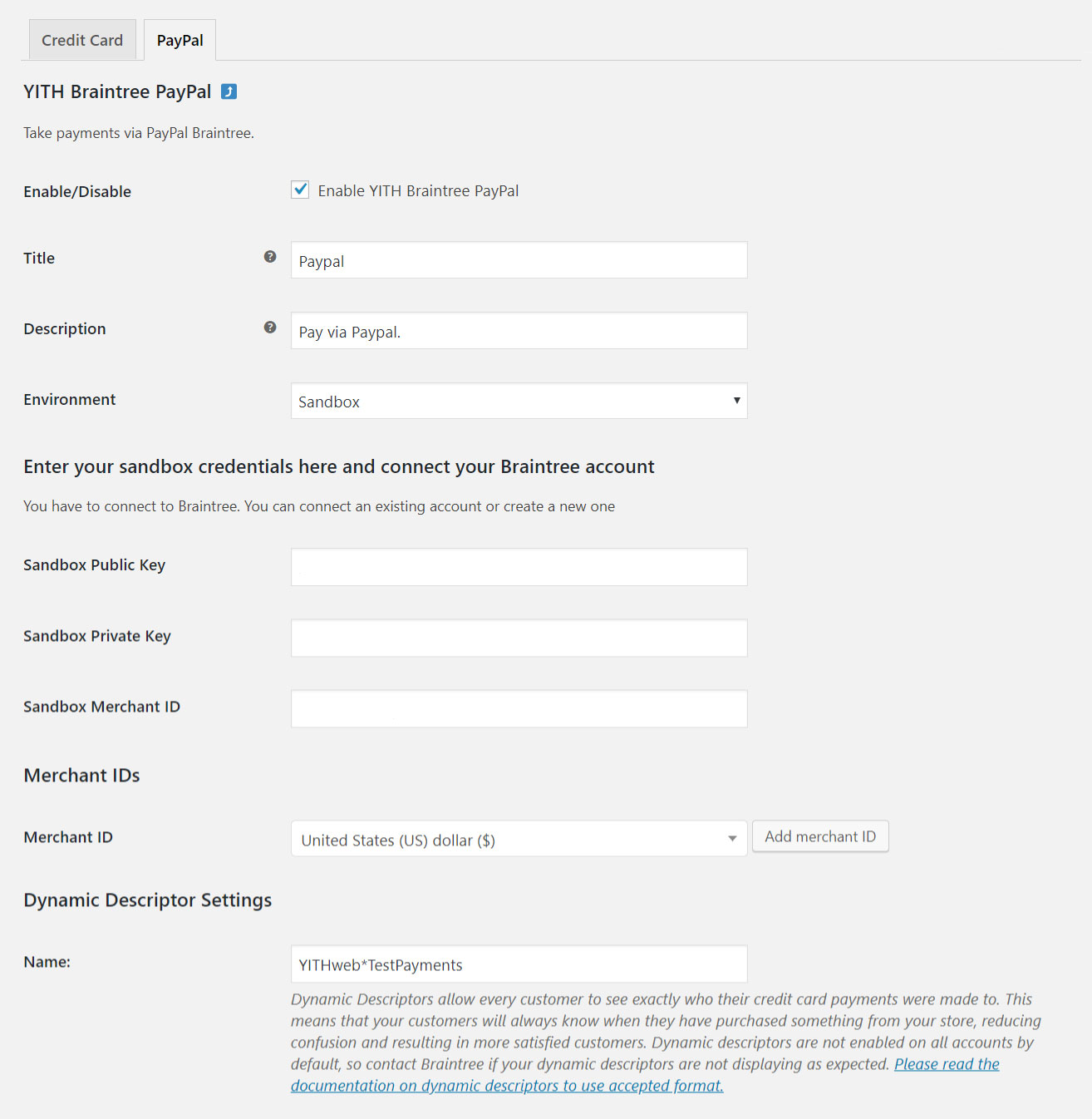
Task: Uncheck Enable YITH Braintree PayPal checkbox
Action: [x=300, y=190]
